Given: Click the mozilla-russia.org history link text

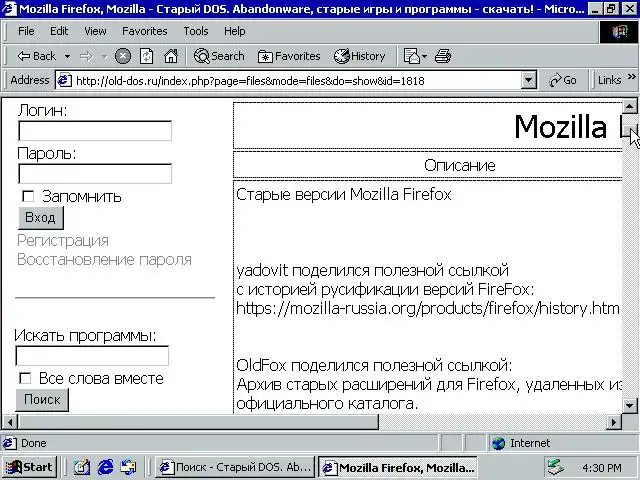Looking at the screenshot, I should pos(428,308).
